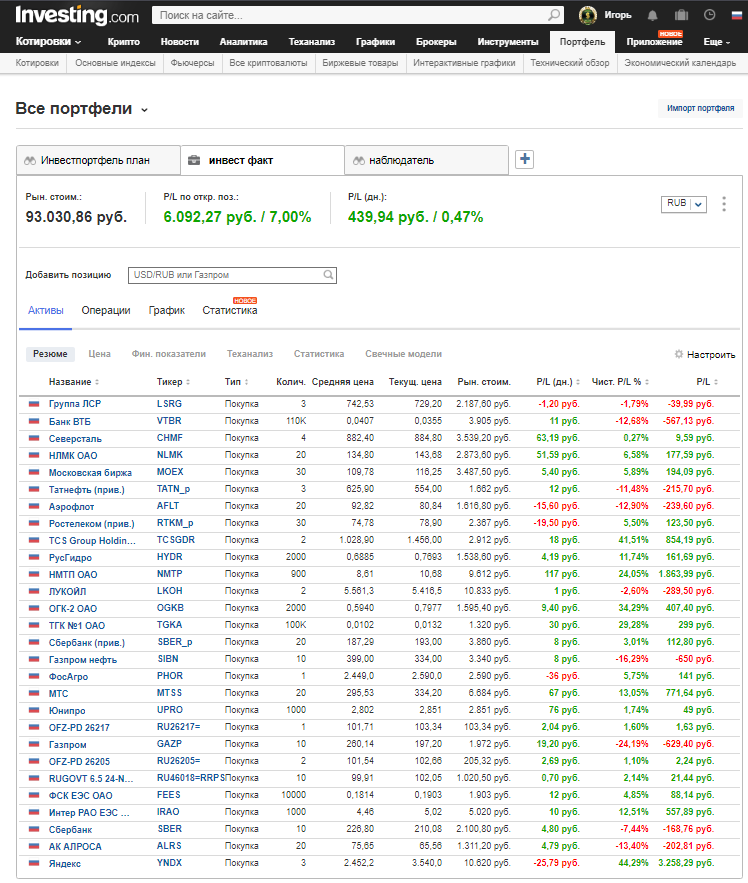Open the user avatar for Игорь
Image resolution: width=748 pixels, height=883 pixels.
point(587,15)
